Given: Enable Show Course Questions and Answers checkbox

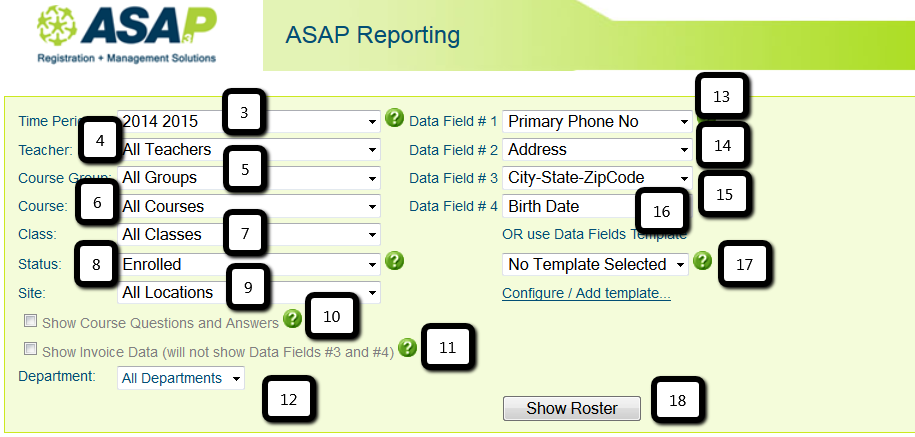Looking at the screenshot, I should coord(30,322).
